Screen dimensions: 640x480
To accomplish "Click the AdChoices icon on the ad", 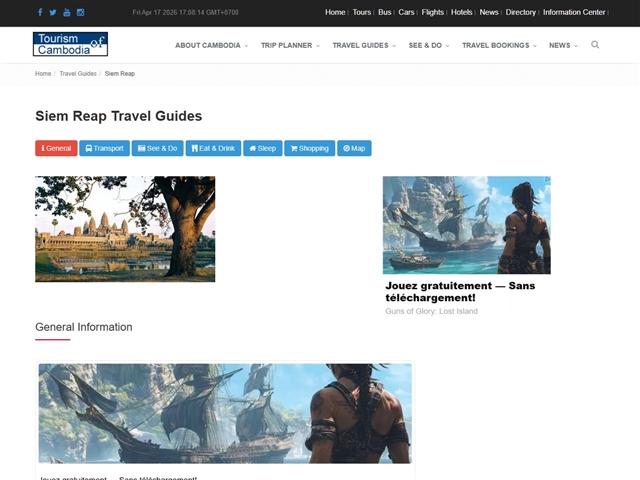I will tap(547, 179).
